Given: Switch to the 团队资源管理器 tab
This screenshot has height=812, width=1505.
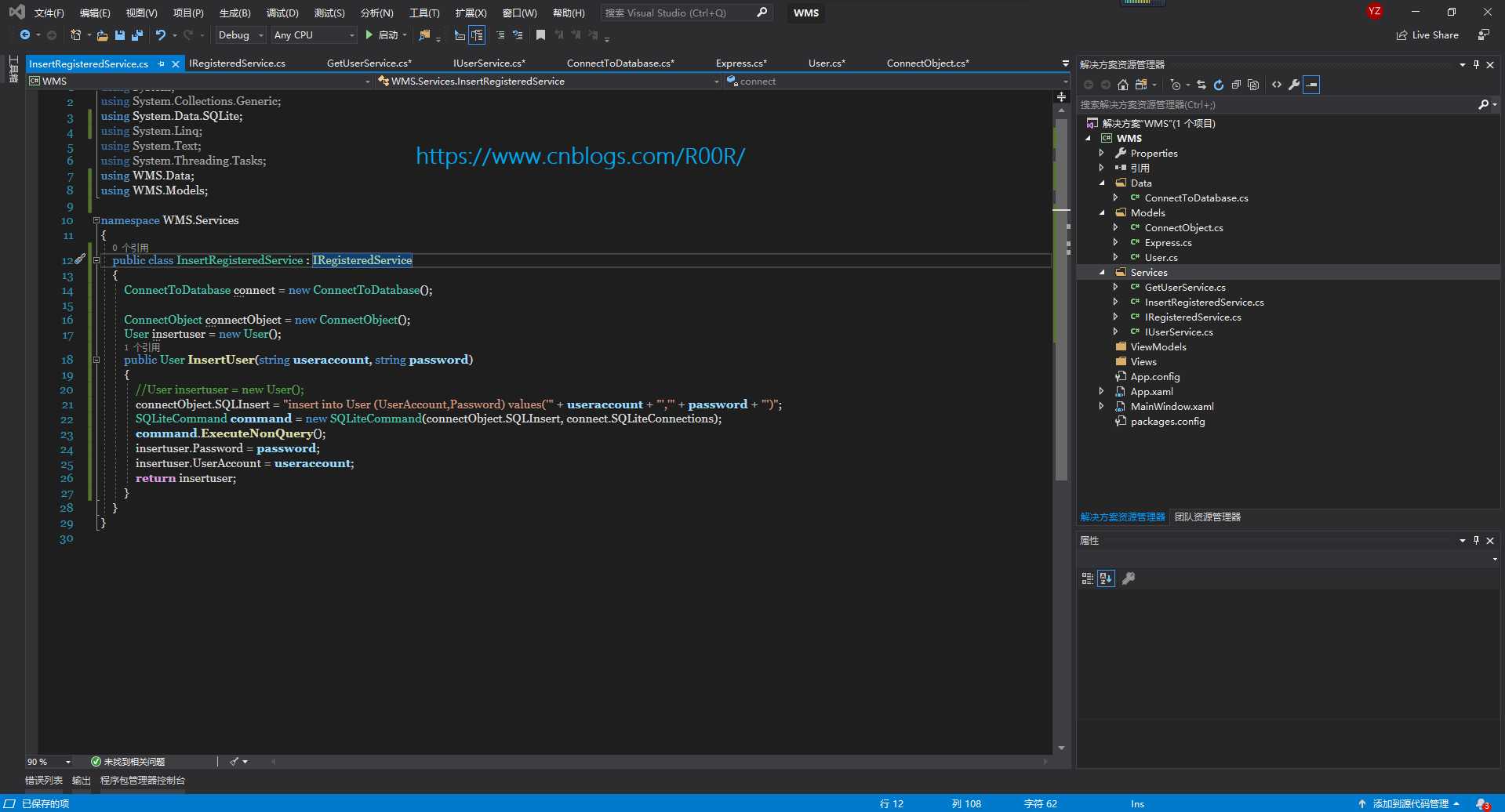Looking at the screenshot, I should point(1208,517).
